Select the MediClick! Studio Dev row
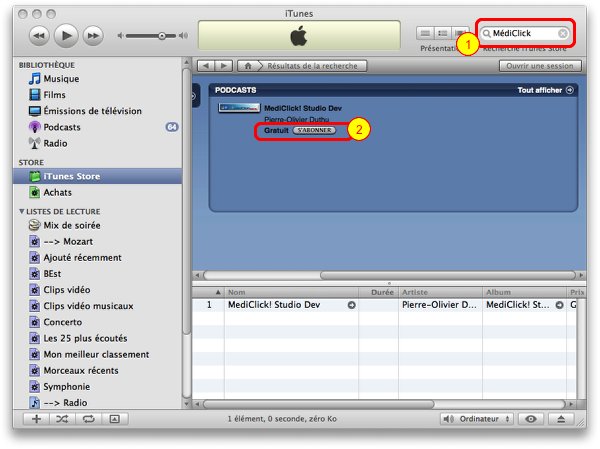Viewport: 600px width, 449px height. pos(384,305)
